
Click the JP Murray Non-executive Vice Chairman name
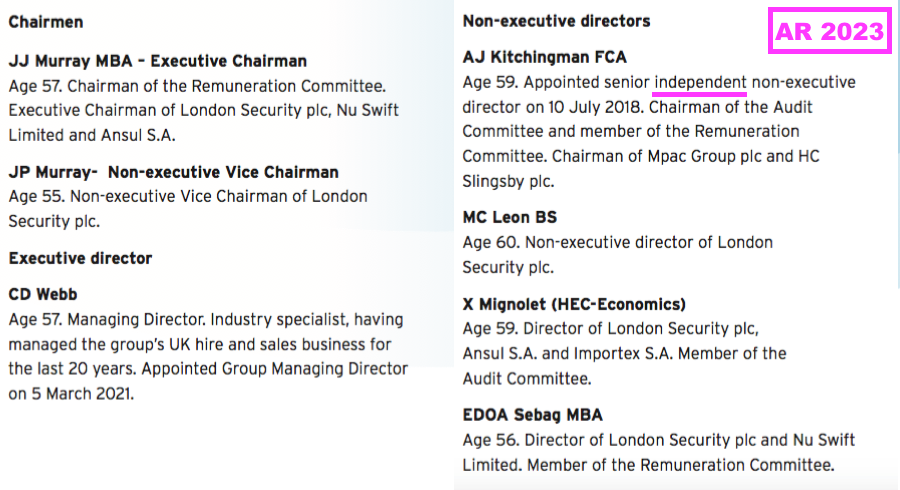[x=173, y=172]
